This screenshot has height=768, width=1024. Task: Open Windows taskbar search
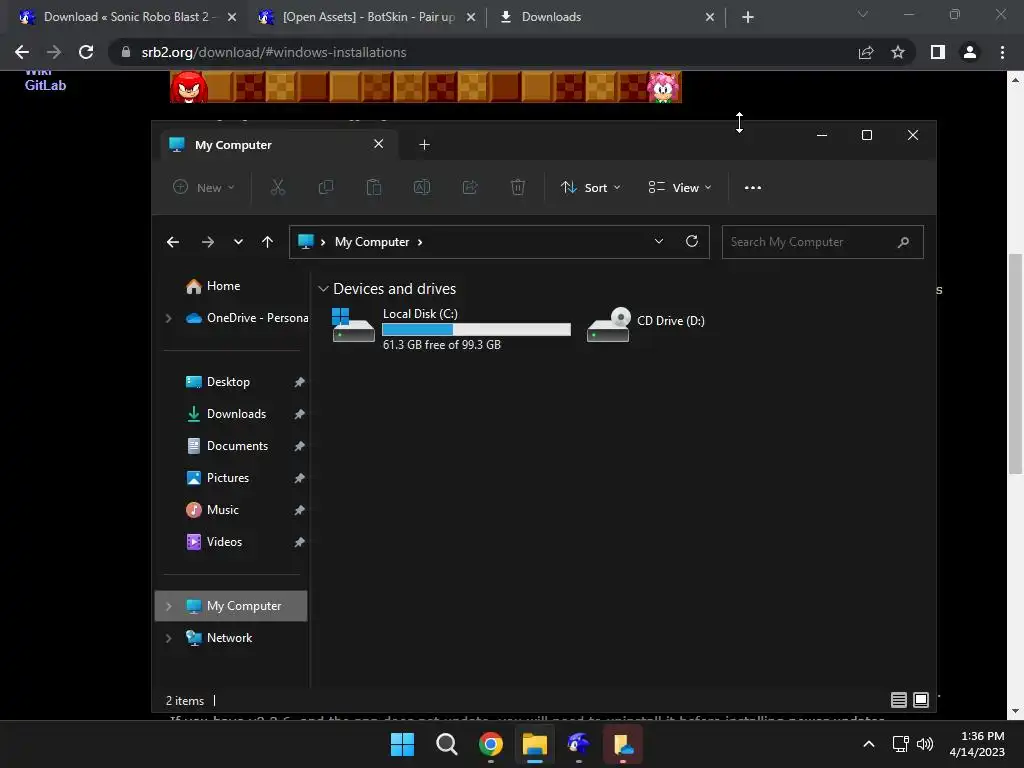447,744
